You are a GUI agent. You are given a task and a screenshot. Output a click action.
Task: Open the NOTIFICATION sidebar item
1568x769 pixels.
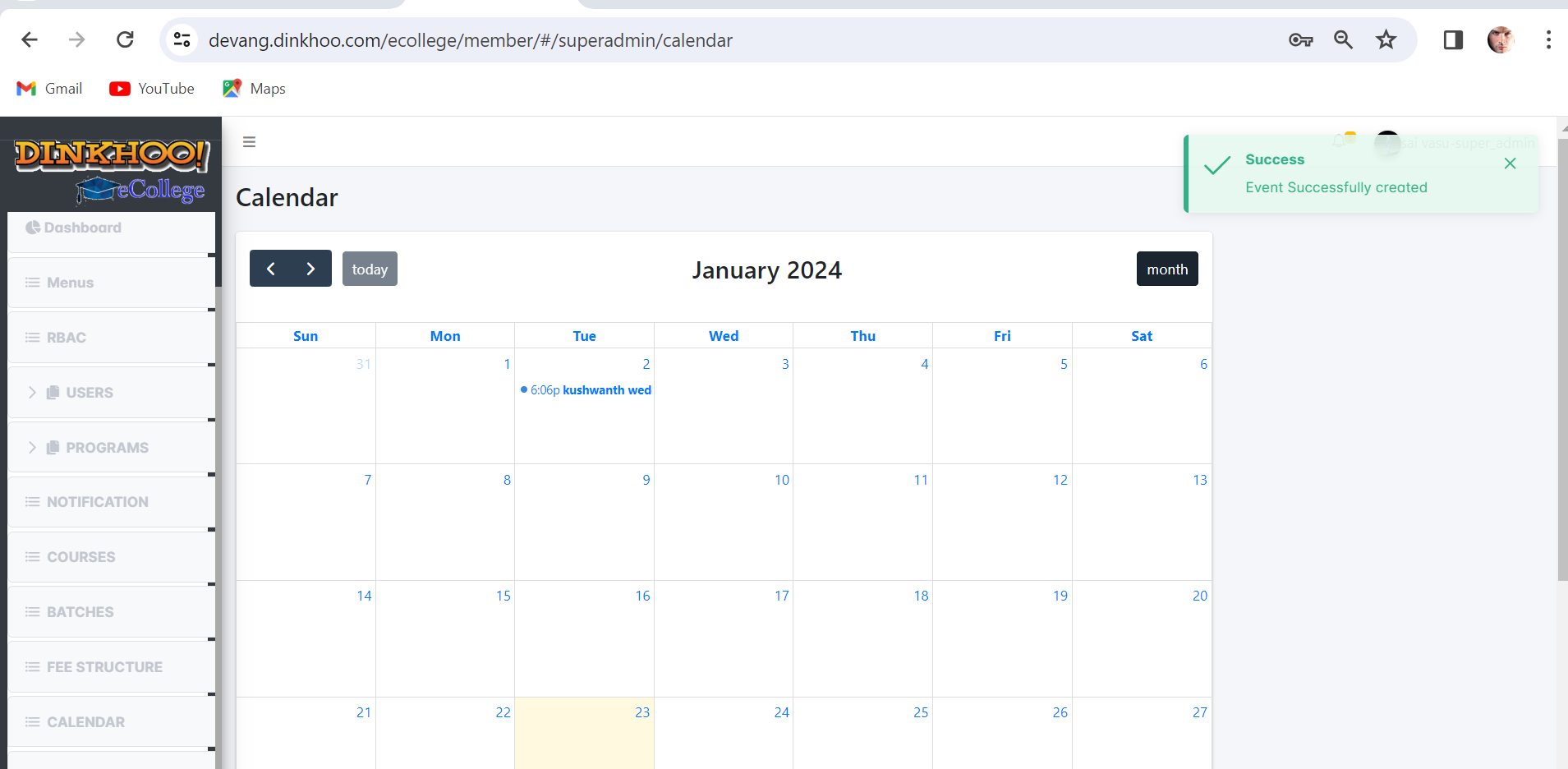coord(112,502)
